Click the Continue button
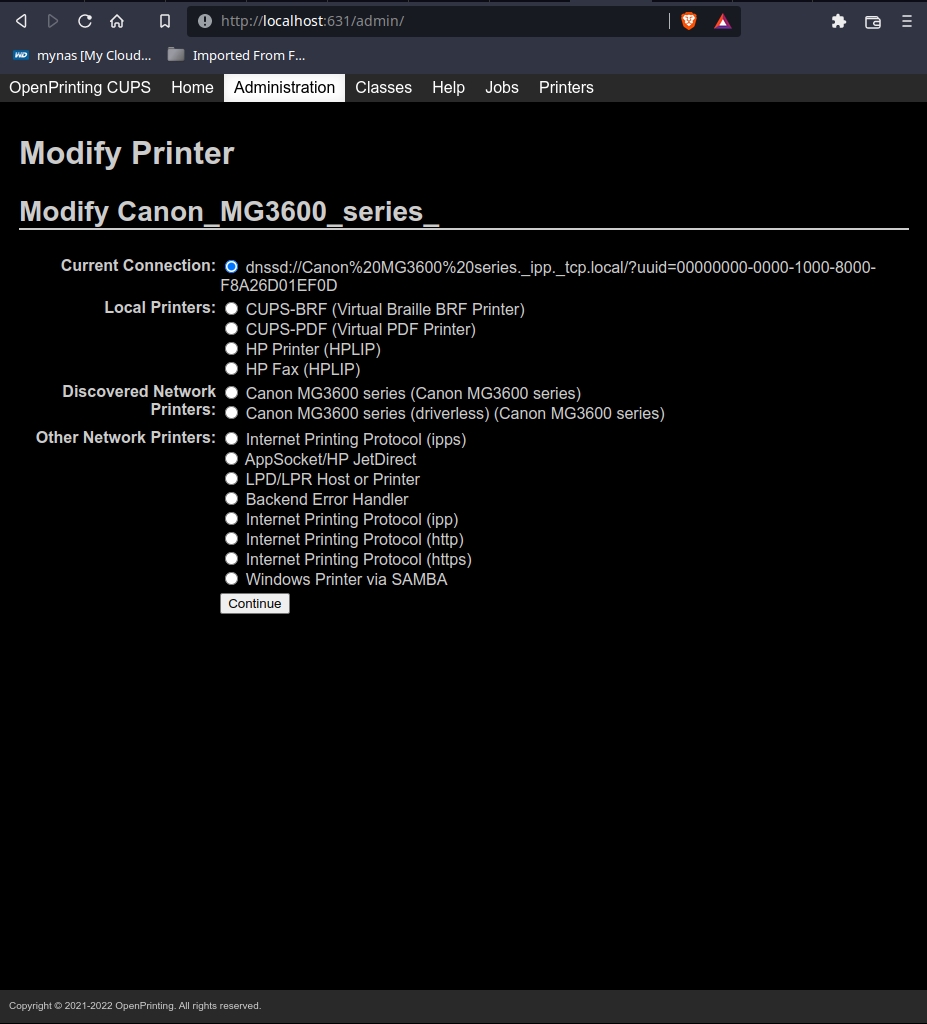 [x=255, y=603]
